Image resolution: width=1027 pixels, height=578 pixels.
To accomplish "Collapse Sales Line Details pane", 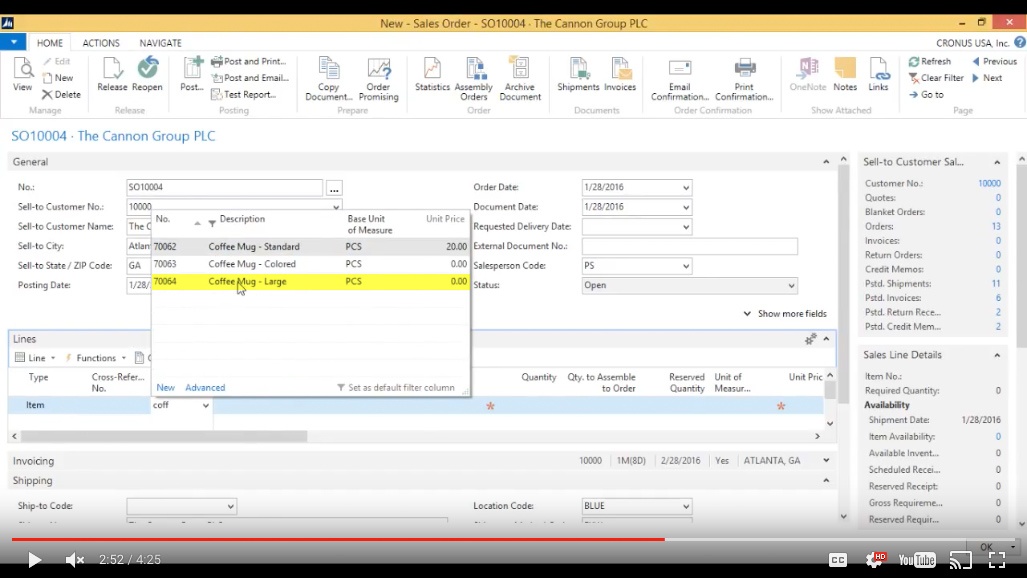I will tap(997, 355).
